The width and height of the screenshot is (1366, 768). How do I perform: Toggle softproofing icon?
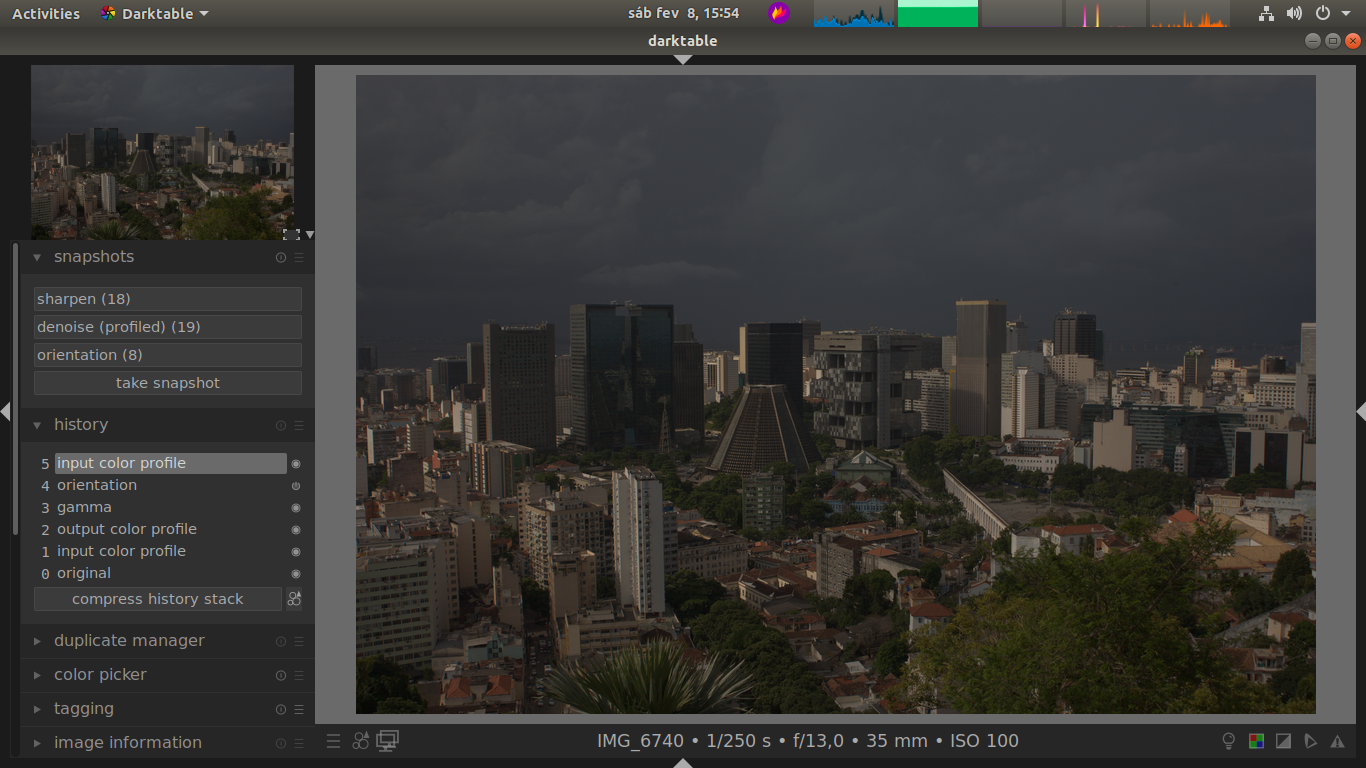coord(1310,741)
